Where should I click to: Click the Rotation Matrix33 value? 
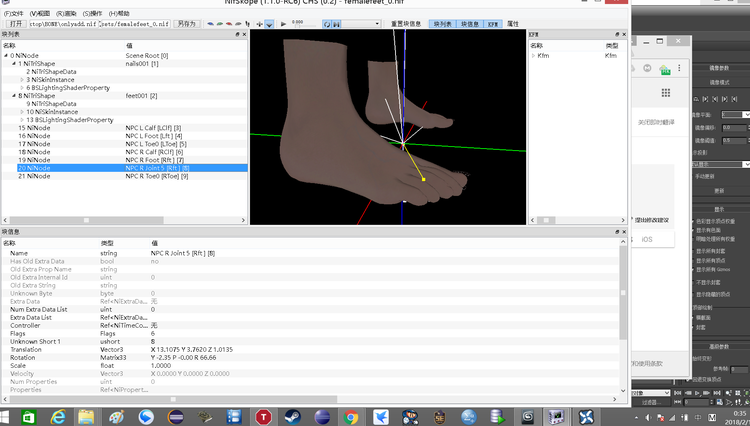[183, 358]
